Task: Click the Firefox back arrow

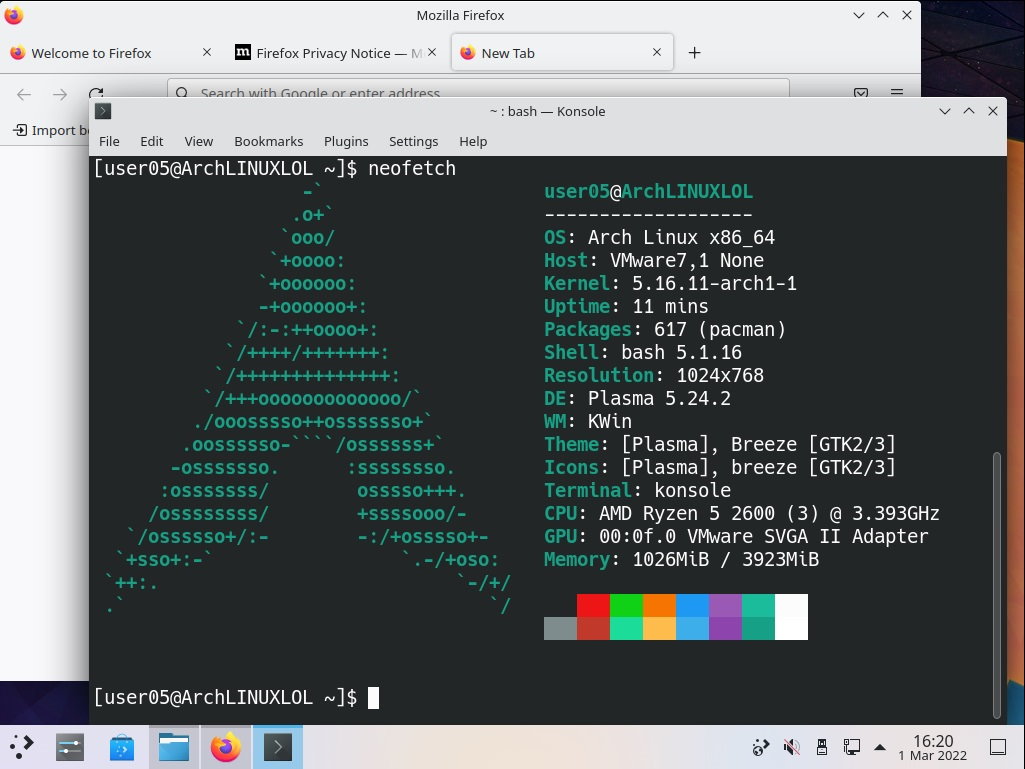Action: tap(24, 94)
